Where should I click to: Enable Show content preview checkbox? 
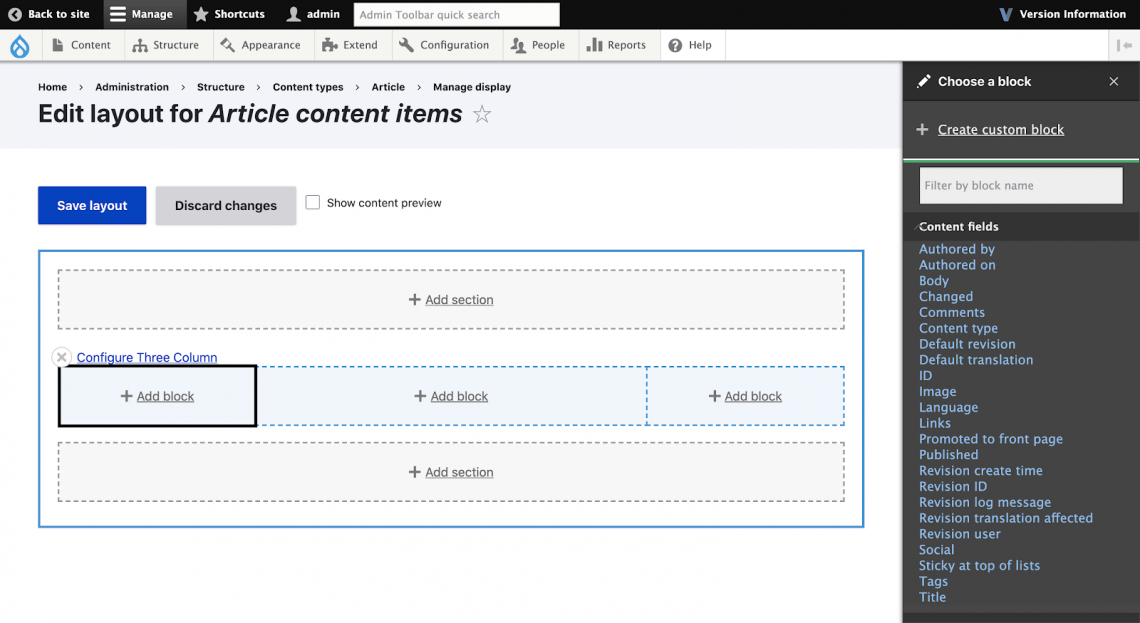(313, 202)
